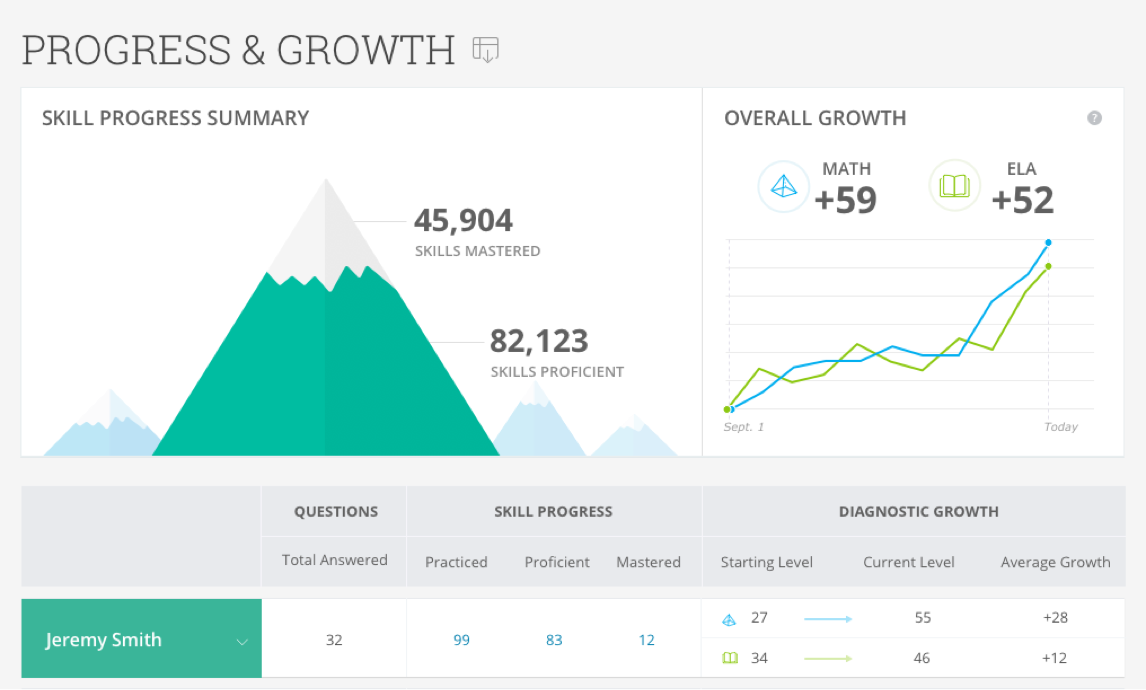
Task: Click the 12 Mastered skills count
Action: point(647,639)
